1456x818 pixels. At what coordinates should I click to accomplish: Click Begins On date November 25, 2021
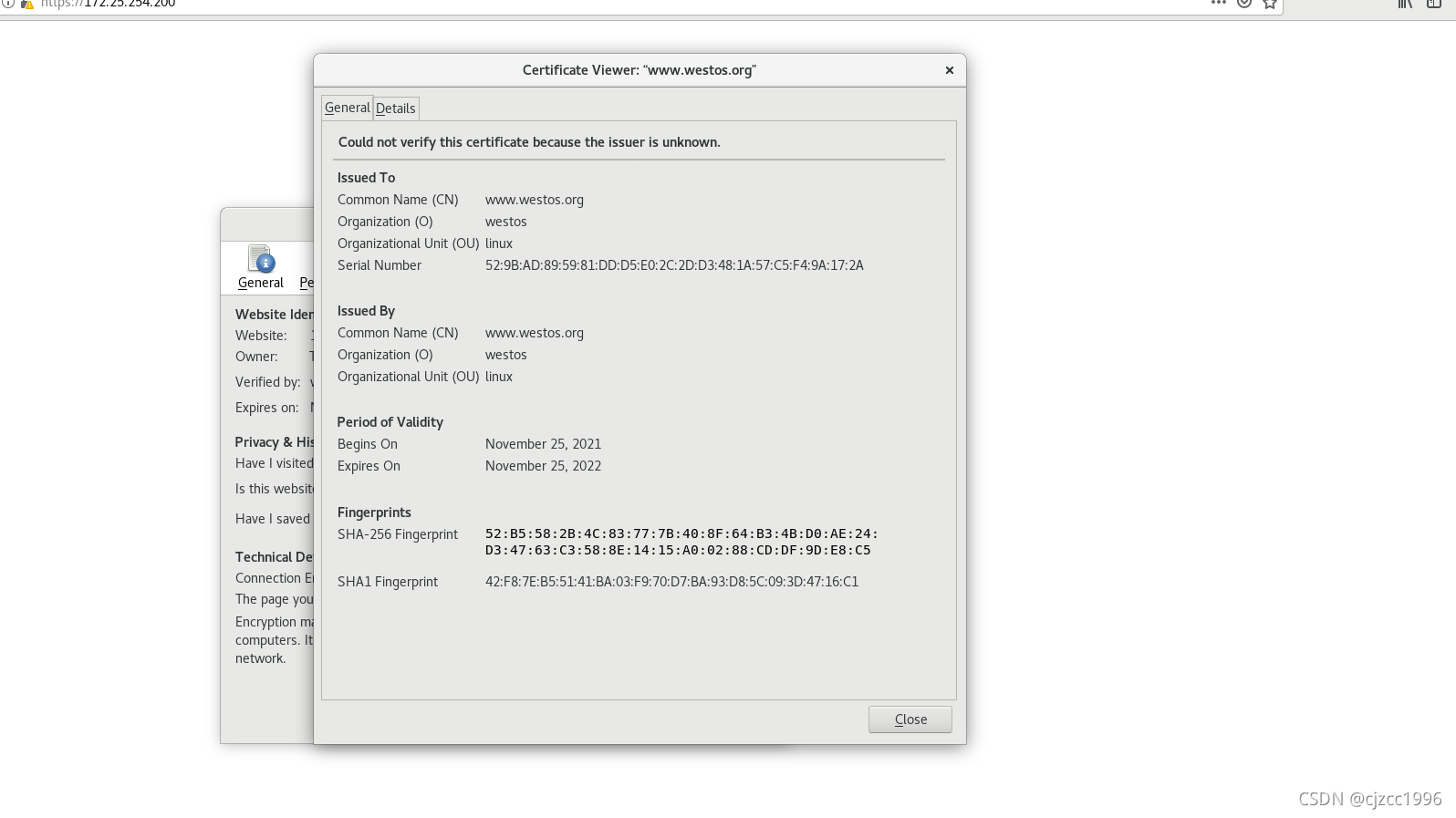pyautogui.click(x=544, y=444)
